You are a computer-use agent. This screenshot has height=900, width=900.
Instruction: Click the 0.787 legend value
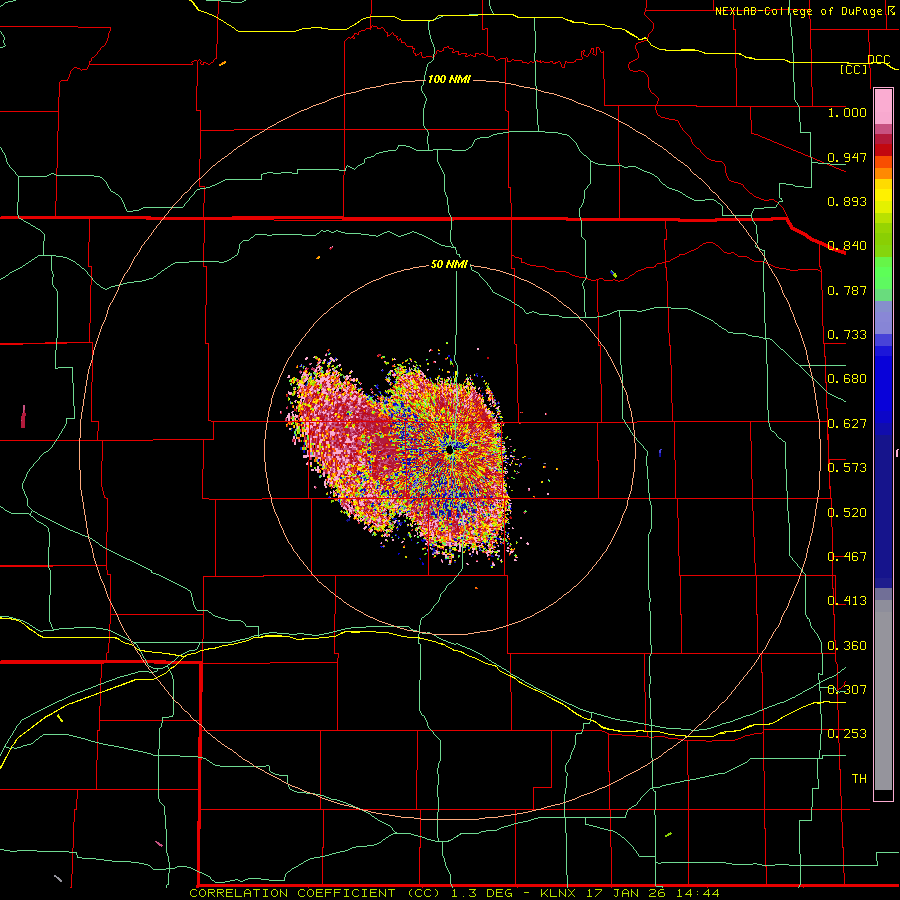[x=847, y=290]
